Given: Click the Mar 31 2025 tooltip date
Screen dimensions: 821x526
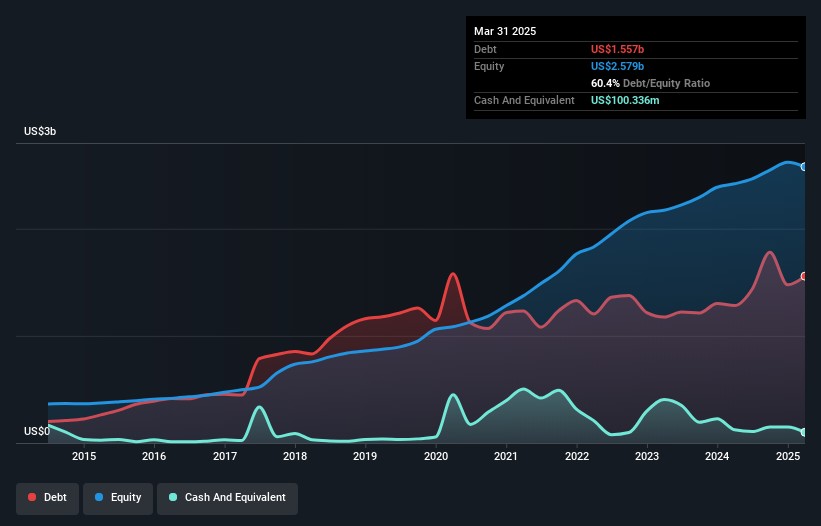Looking at the screenshot, I should 505,31.
